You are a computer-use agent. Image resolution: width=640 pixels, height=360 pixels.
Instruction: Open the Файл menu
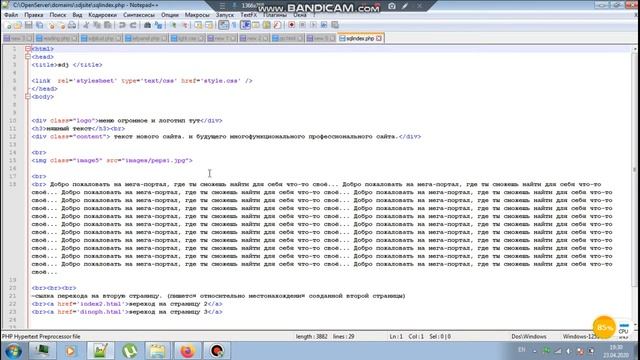point(11,15)
